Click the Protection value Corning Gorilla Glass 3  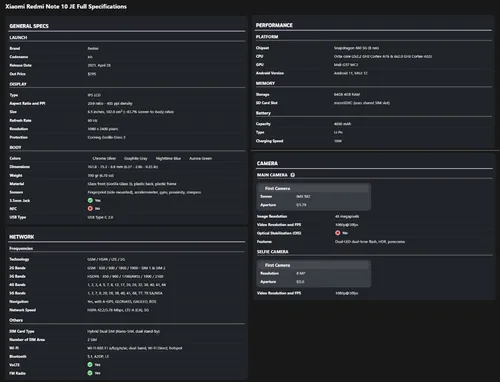point(106,137)
